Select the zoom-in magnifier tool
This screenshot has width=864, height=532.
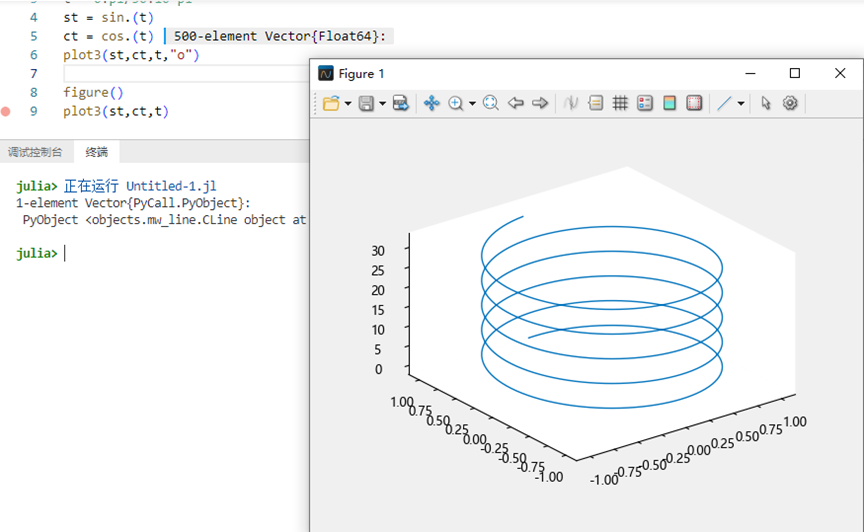click(456, 103)
